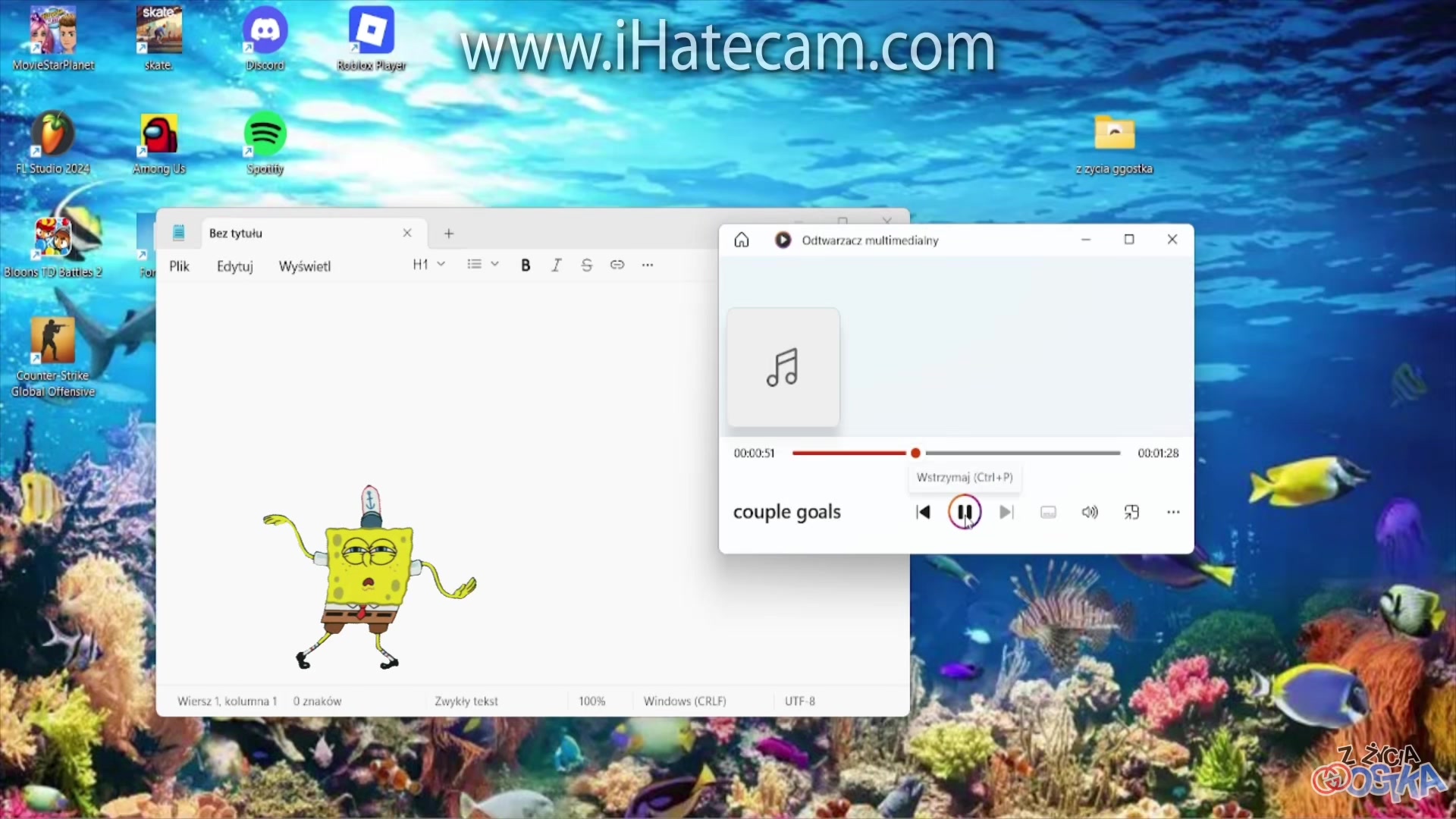1456x819 pixels.
Task: Go to Media Player home
Action: coord(742,240)
